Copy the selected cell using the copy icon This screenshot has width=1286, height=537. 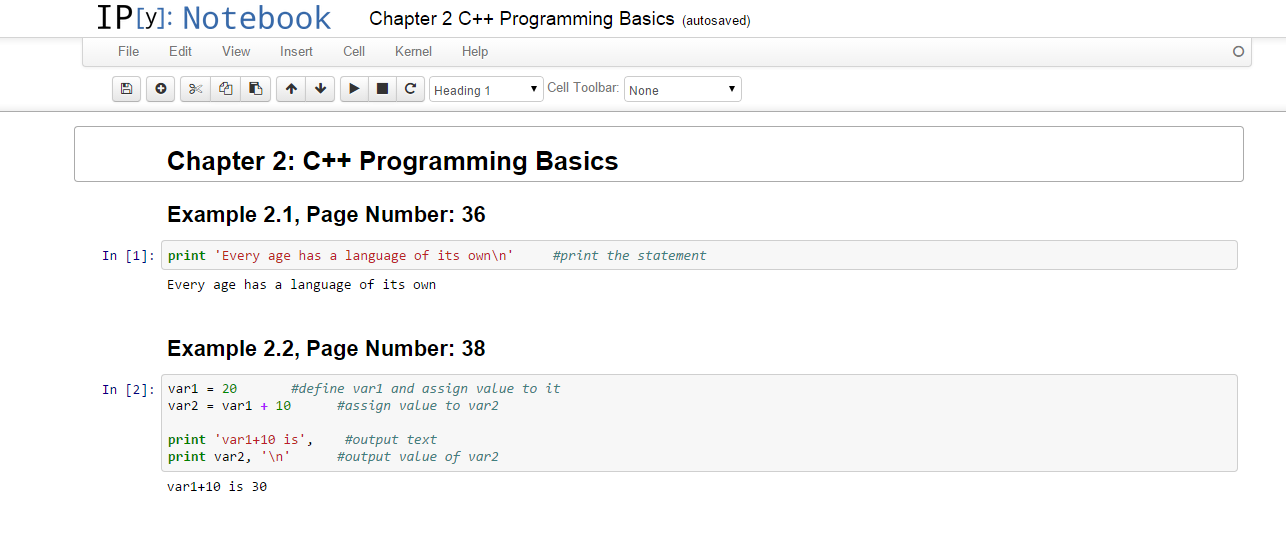coord(225,89)
